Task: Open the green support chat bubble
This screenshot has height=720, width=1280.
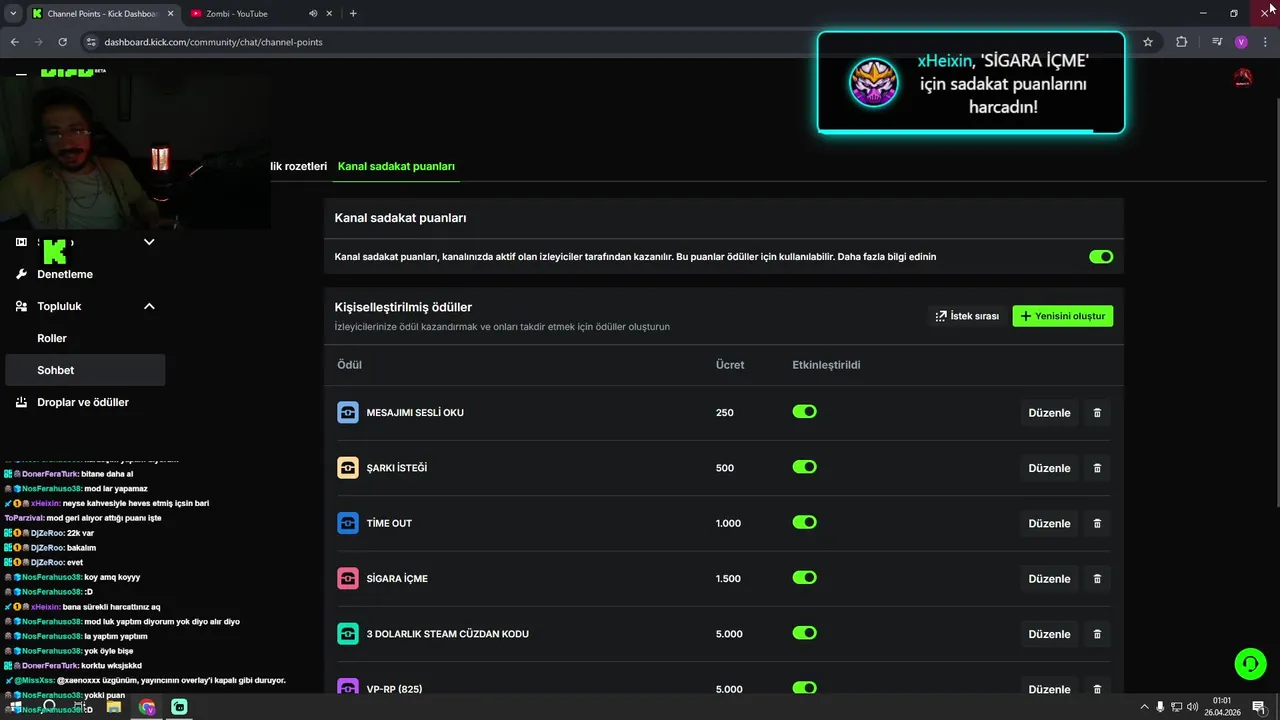Action: pyautogui.click(x=1249, y=663)
